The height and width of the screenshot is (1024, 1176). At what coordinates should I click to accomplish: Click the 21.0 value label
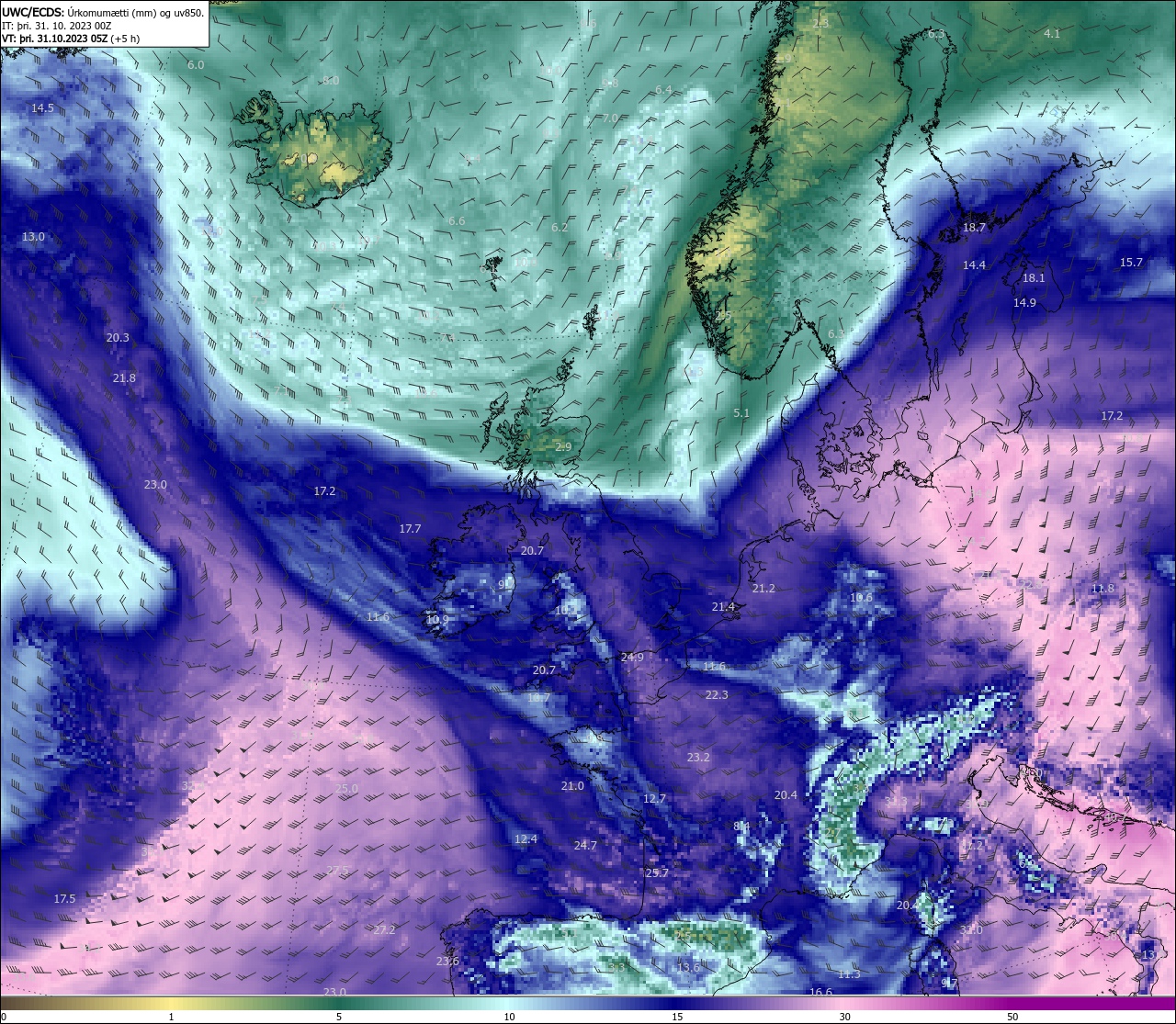pos(572,786)
